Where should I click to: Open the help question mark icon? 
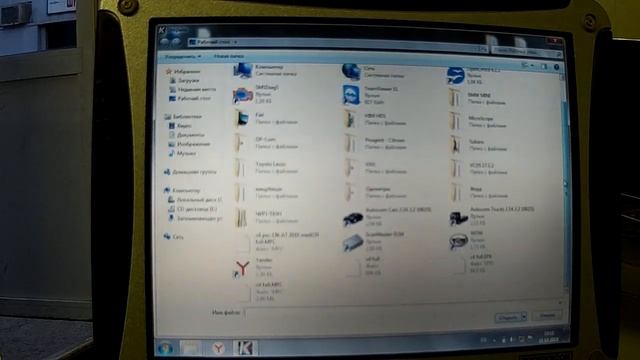pos(556,67)
